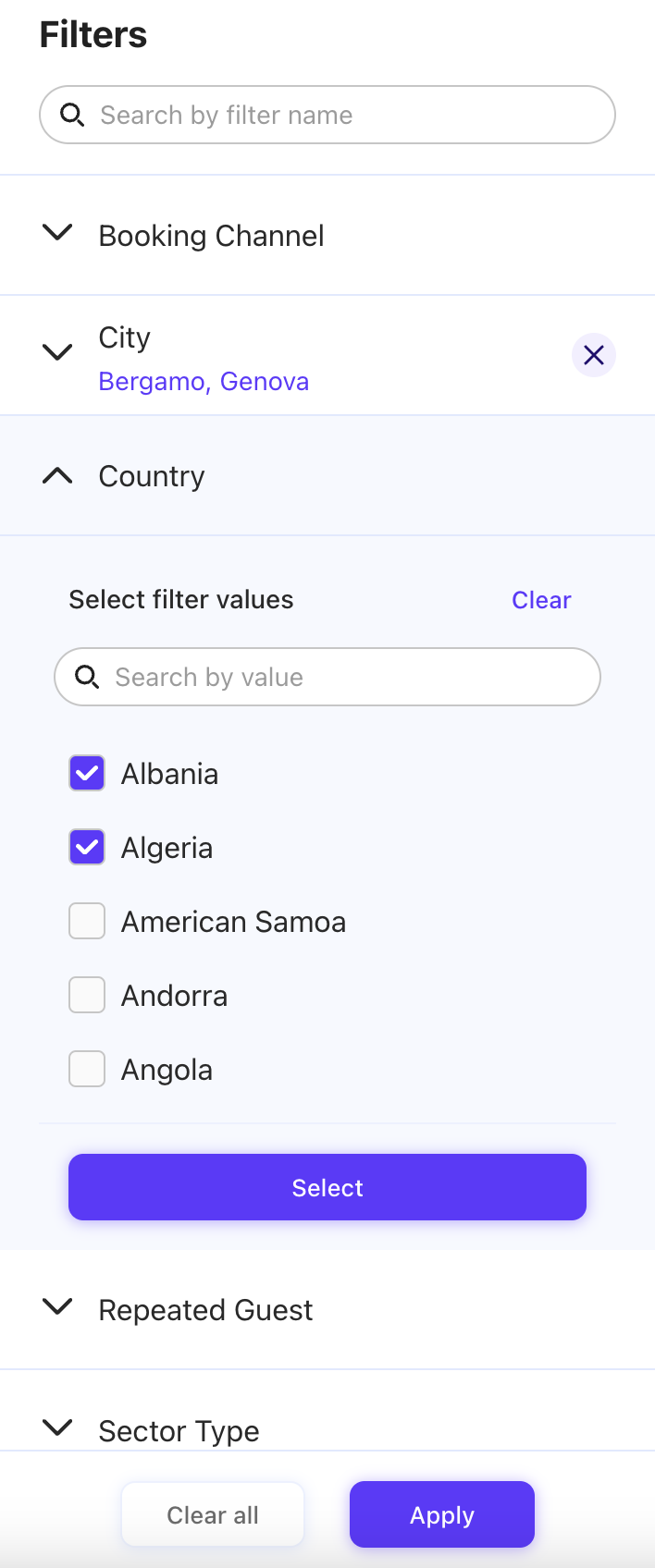This screenshot has width=655, height=1568.
Task: Click the Apply button
Action: click(442, 1514)
